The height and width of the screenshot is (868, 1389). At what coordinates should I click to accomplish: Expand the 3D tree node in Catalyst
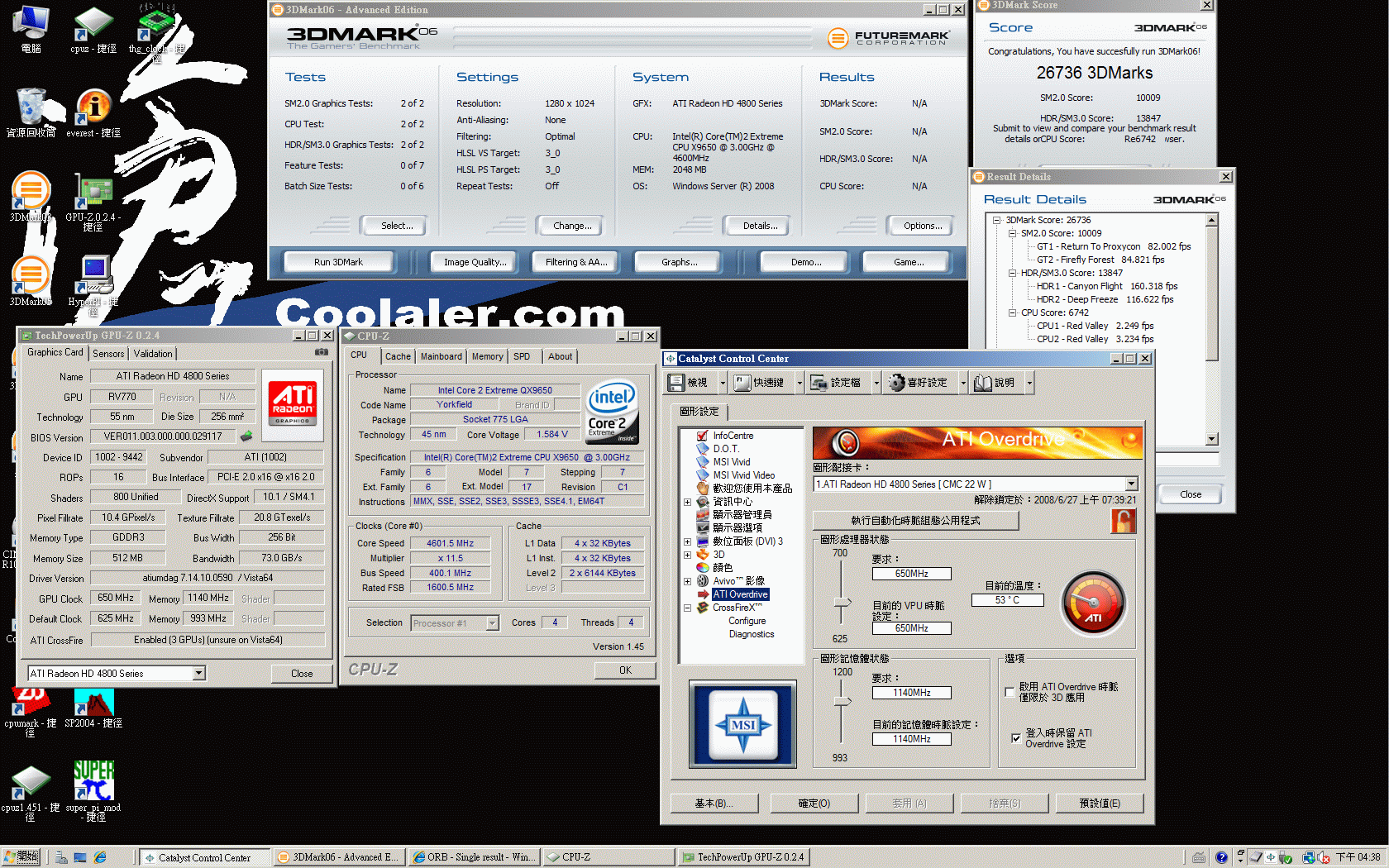pos(687,555)
